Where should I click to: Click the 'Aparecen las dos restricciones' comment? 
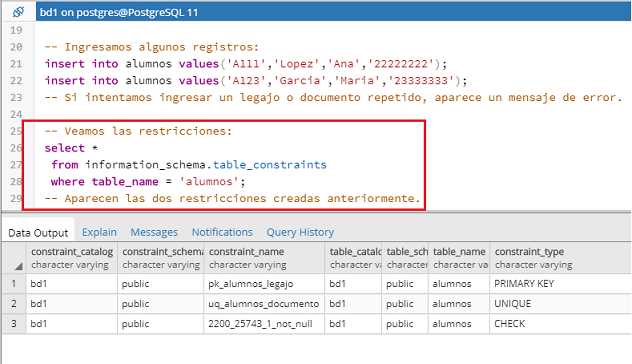click(233, 198)
